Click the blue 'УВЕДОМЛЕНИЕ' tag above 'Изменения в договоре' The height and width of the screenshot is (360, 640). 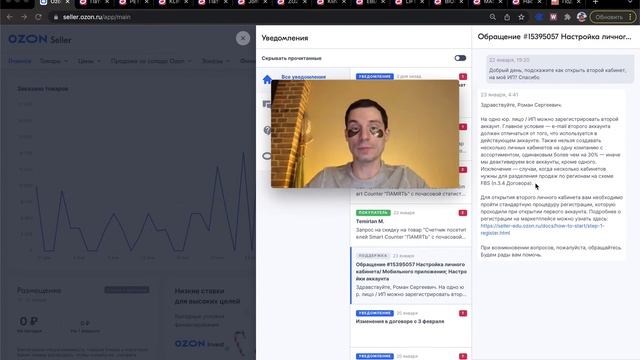(x=374, y=313)
